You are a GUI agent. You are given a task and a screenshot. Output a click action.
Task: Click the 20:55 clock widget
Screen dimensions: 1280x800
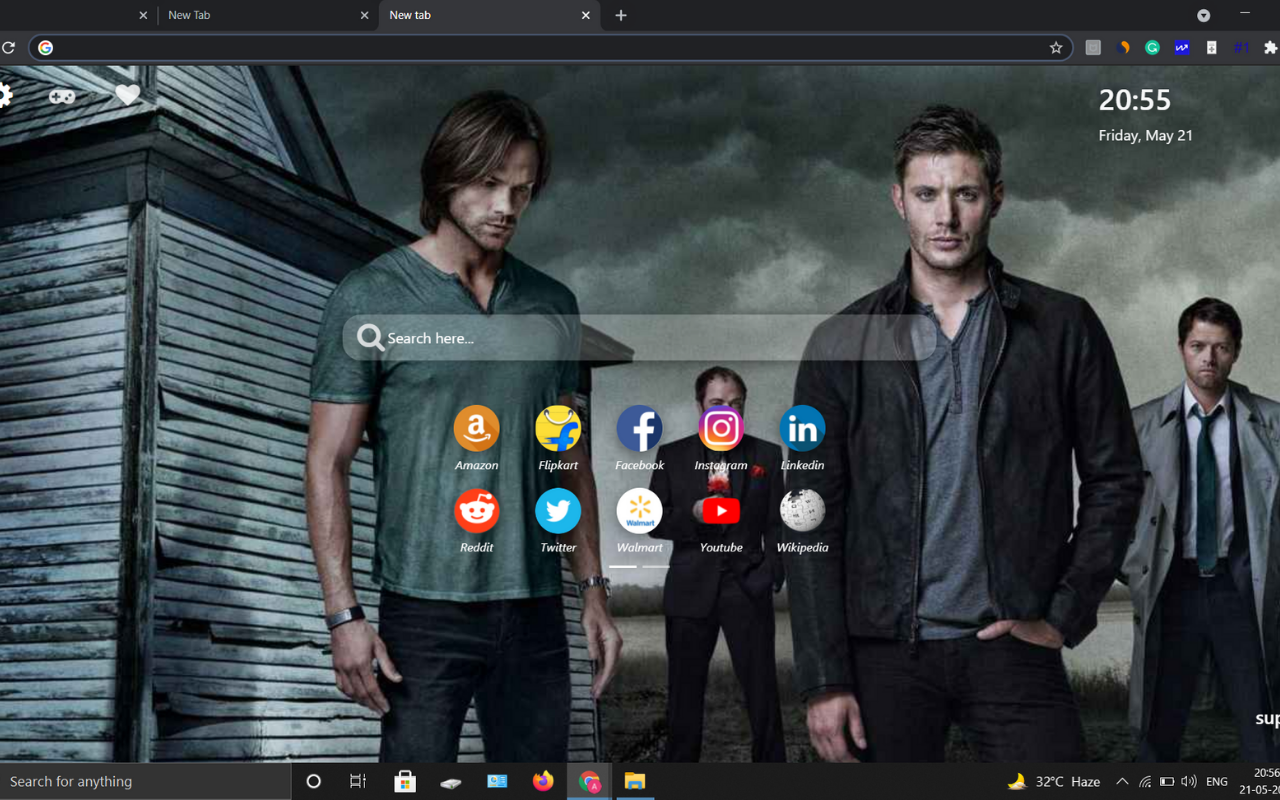click(1134, 99)
